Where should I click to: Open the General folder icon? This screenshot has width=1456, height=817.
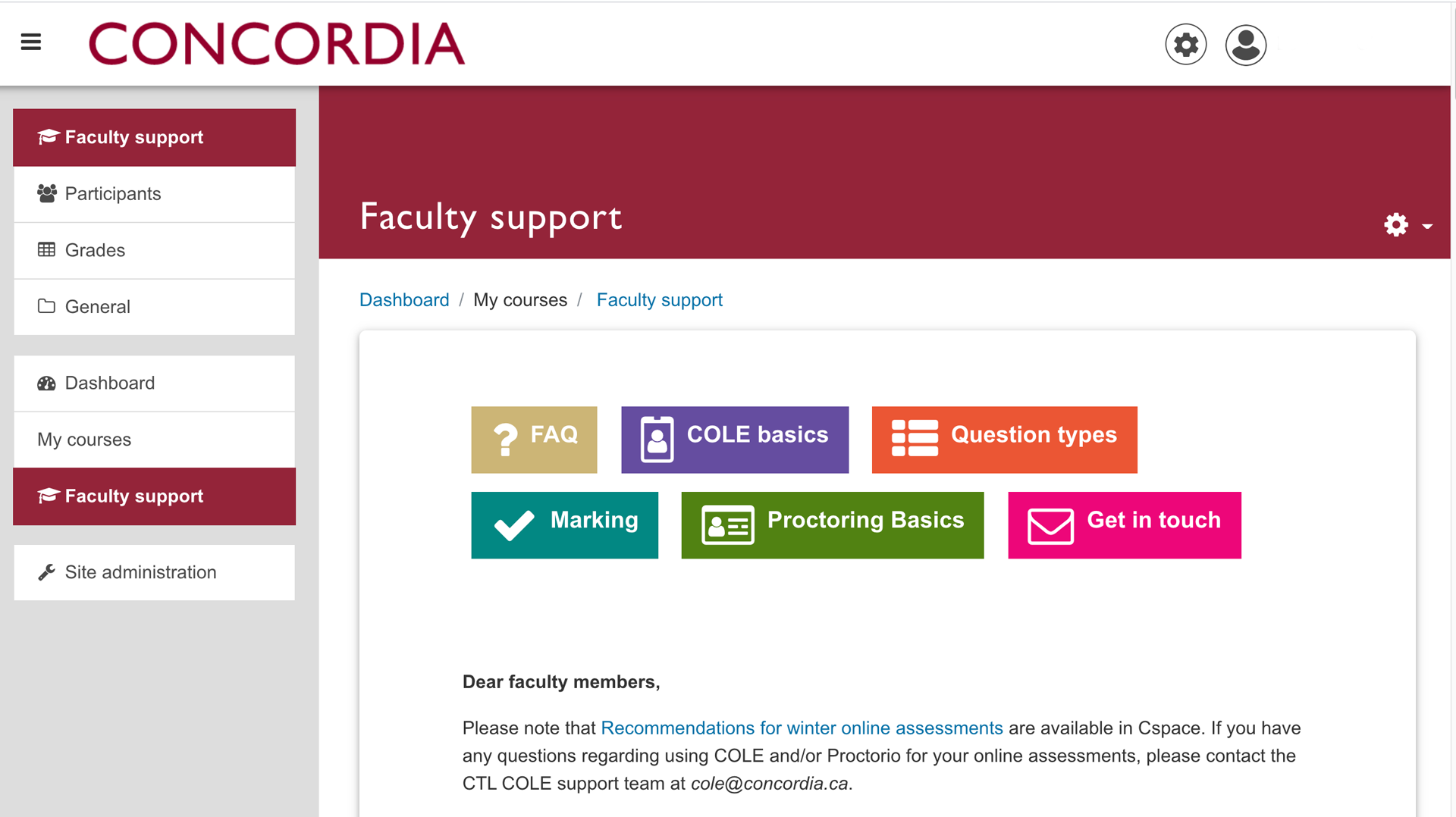[x=46, y=306]
